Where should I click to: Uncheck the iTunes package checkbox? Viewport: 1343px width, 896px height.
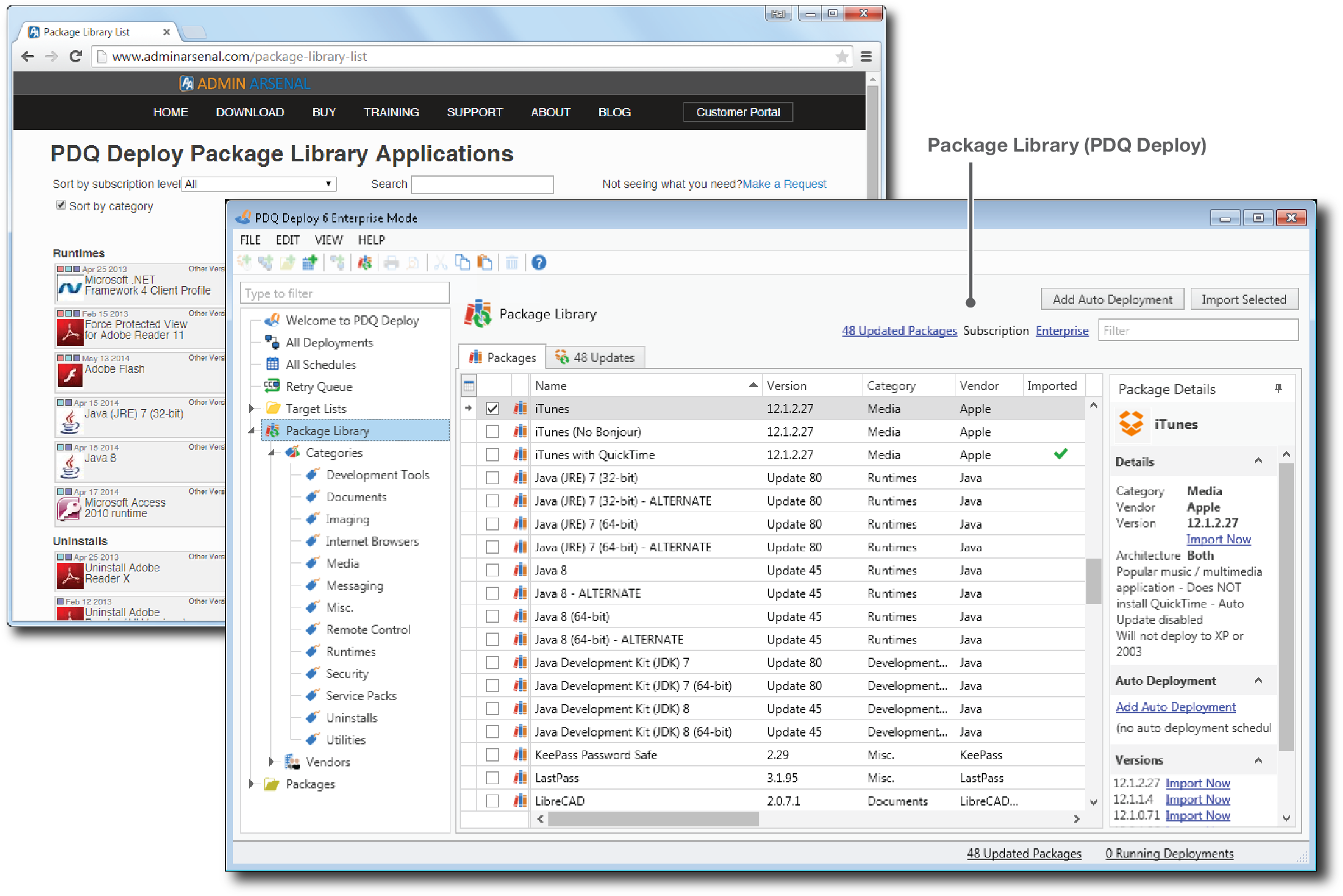point(492,409)
